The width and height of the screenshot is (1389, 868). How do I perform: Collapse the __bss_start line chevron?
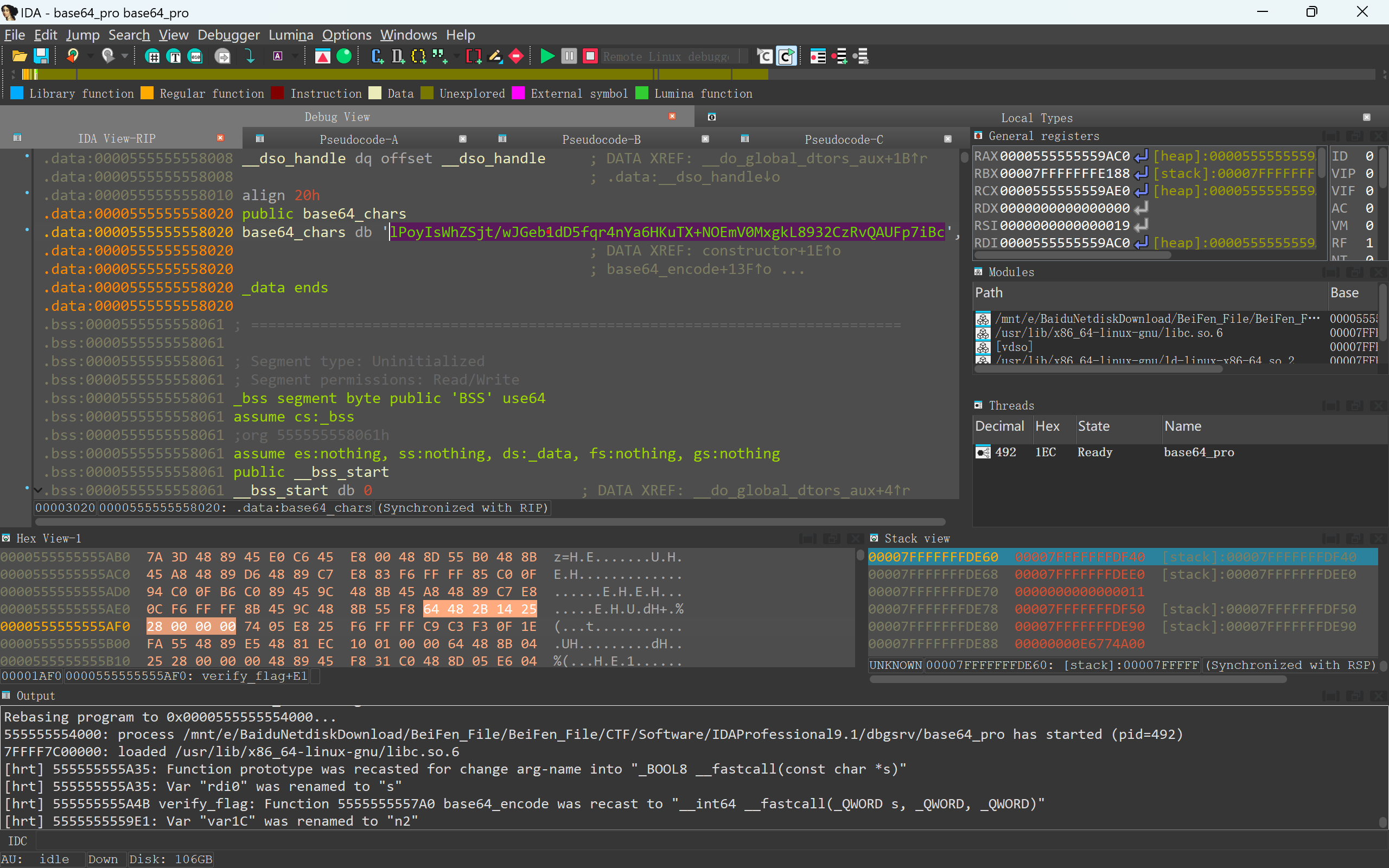coord(38,490)
